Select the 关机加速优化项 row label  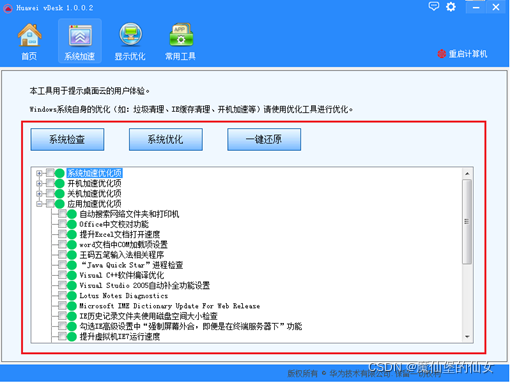pos(95,193)
